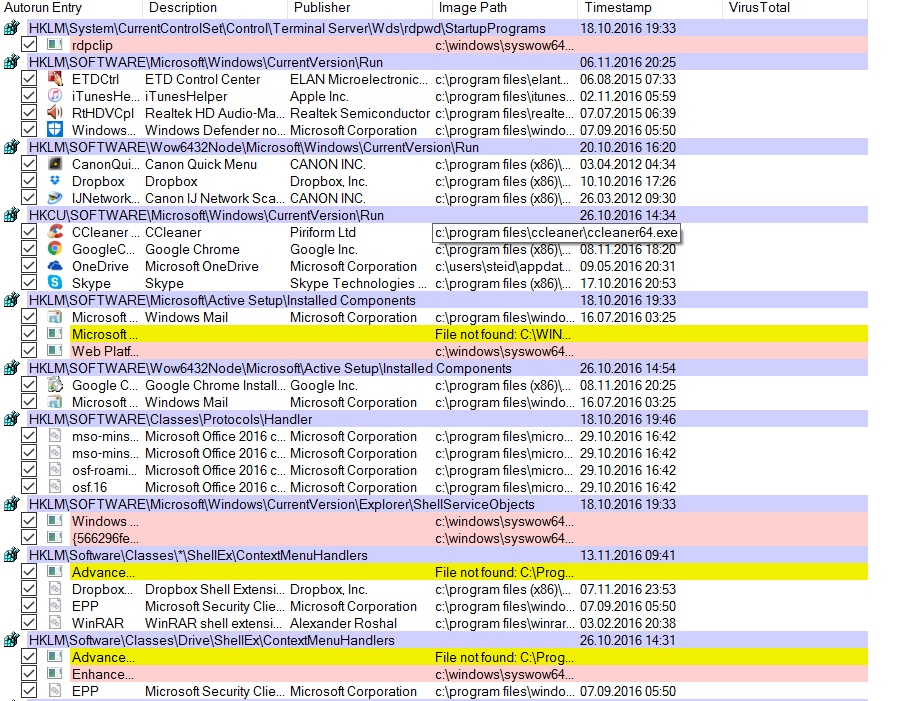
Task: Click the IJNetwork scanner icon
Action: coord(55,198)
